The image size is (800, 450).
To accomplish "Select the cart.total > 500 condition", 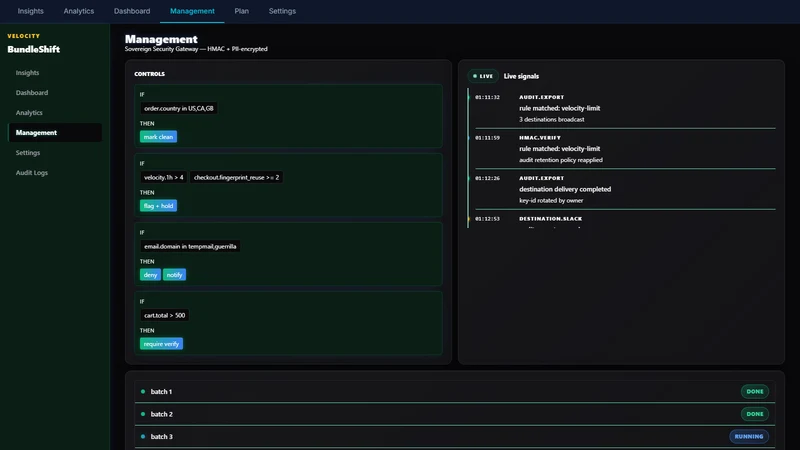I will (164, 315).
